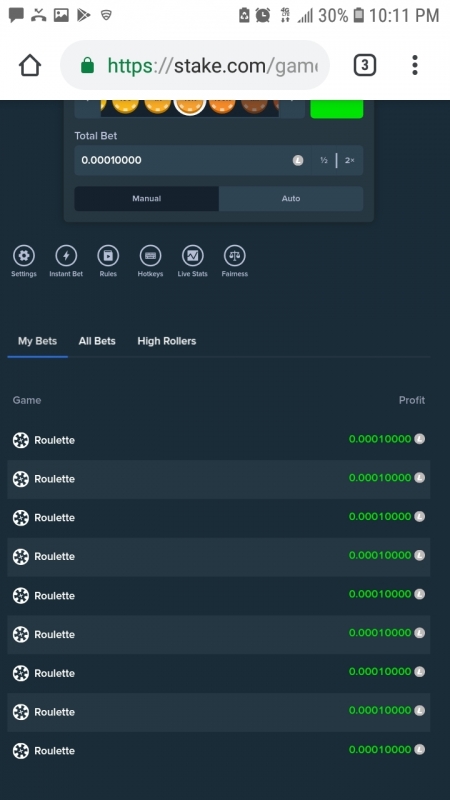Image resolution: width=450 pixels, height=800 pixels.
Task: Click the Total Bet amount field
Action: [x=193, y=160]
